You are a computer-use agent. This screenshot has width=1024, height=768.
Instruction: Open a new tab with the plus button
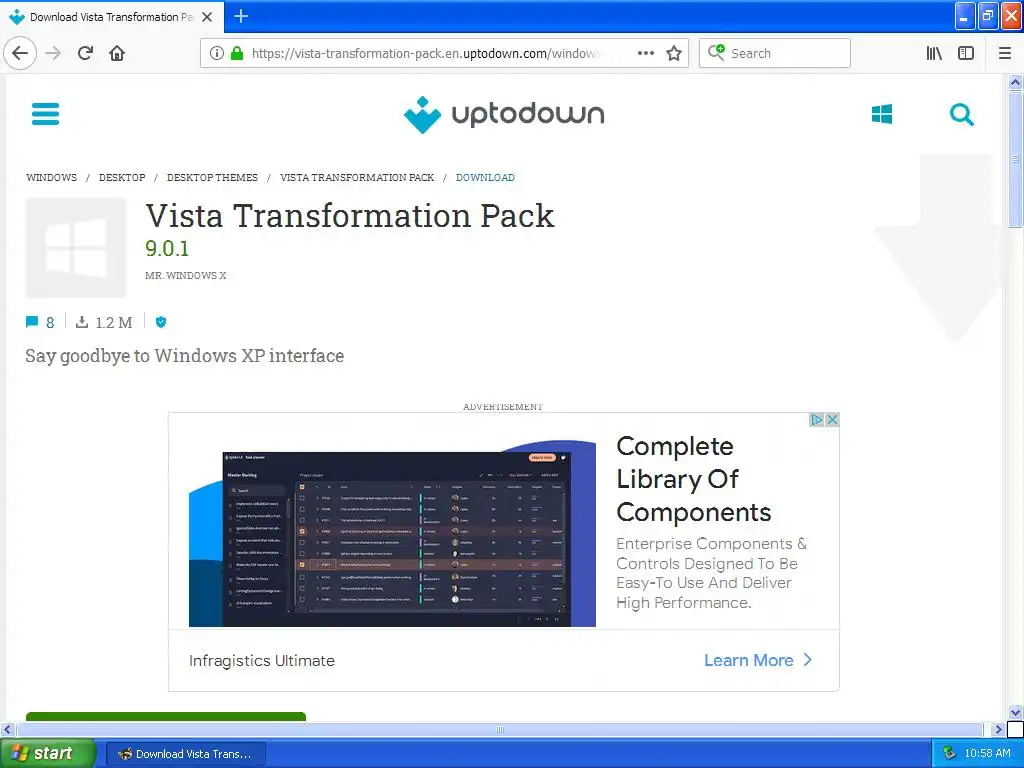pyautogui.click(x=241, y=16)
